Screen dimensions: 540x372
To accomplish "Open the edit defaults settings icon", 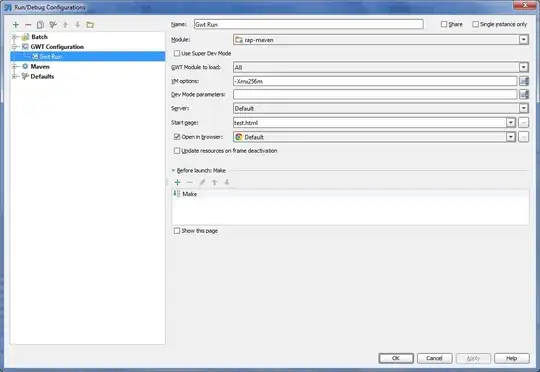I will [53, 24].
